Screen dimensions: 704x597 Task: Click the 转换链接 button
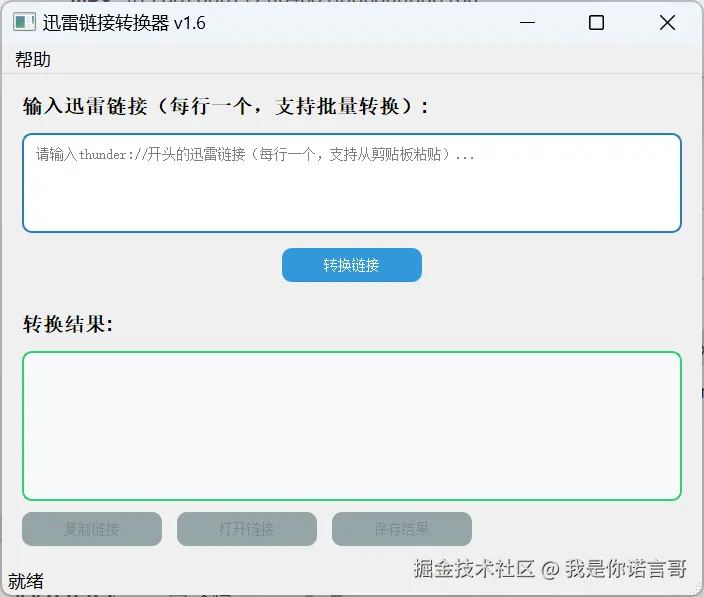click(352, 265)
